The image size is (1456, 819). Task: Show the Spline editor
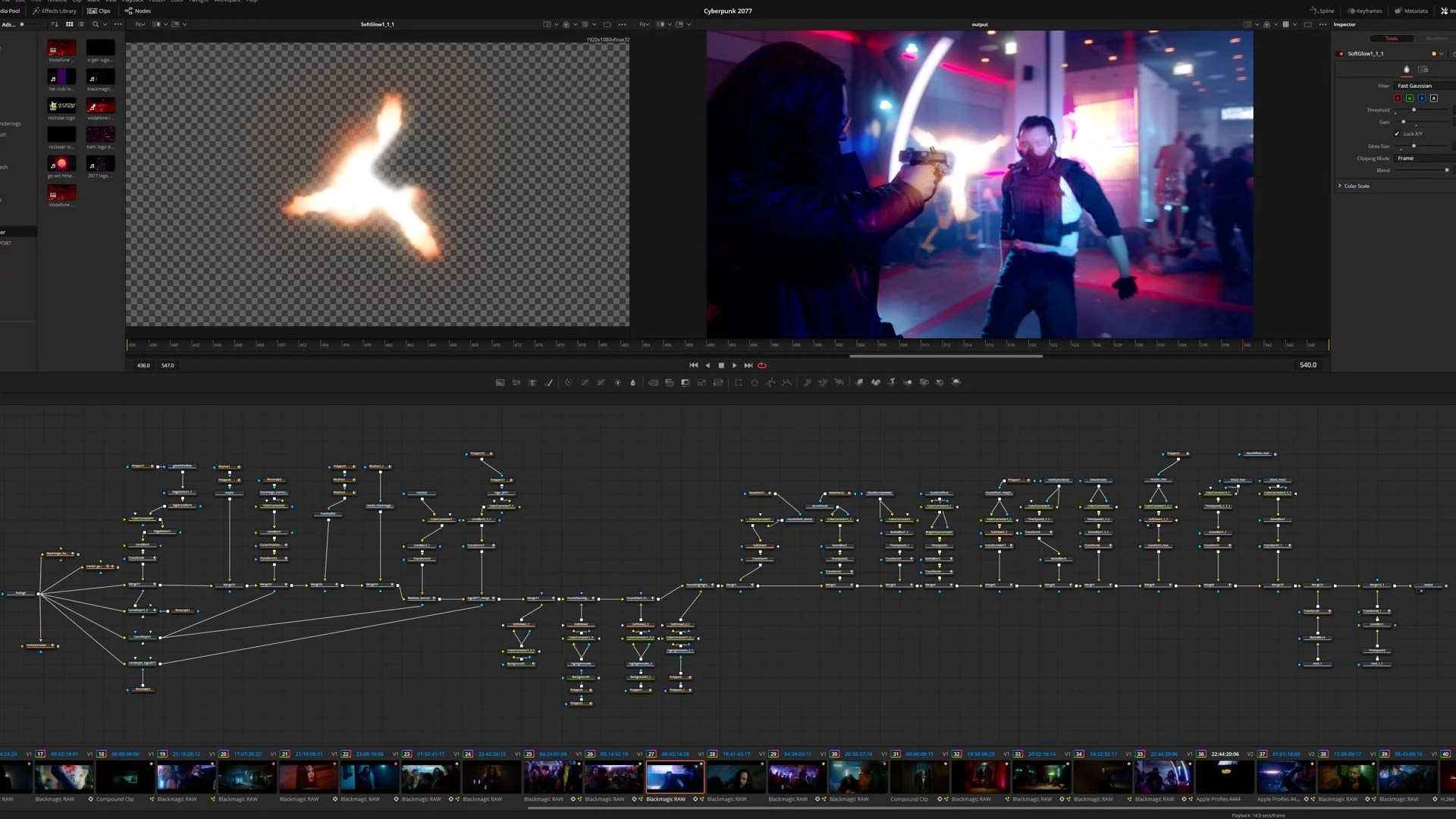point(1323,11)
